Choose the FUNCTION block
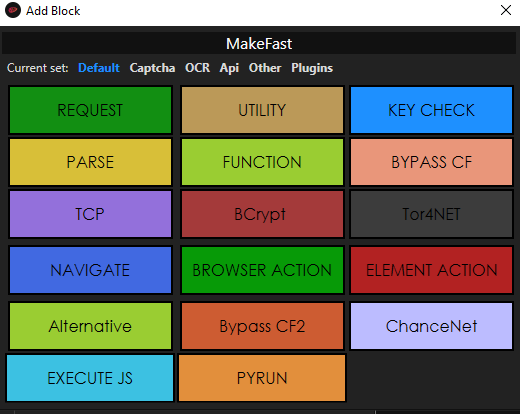The height and width of the screenshot is (414, 520). [x=262, y=162]
